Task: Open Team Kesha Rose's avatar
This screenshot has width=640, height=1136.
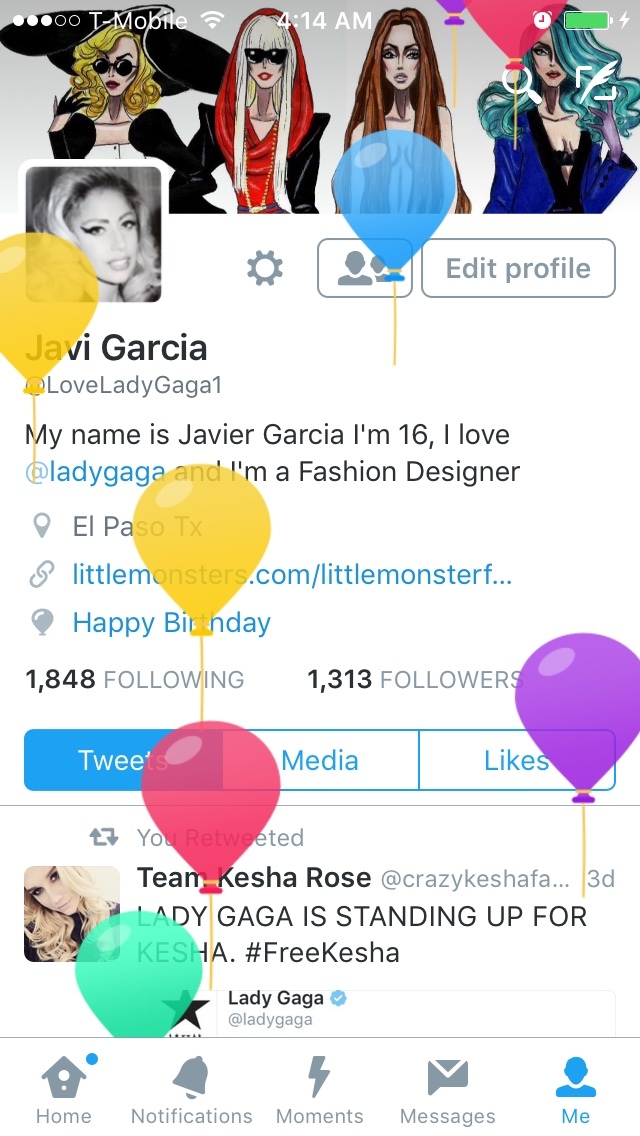Action: 72,914
